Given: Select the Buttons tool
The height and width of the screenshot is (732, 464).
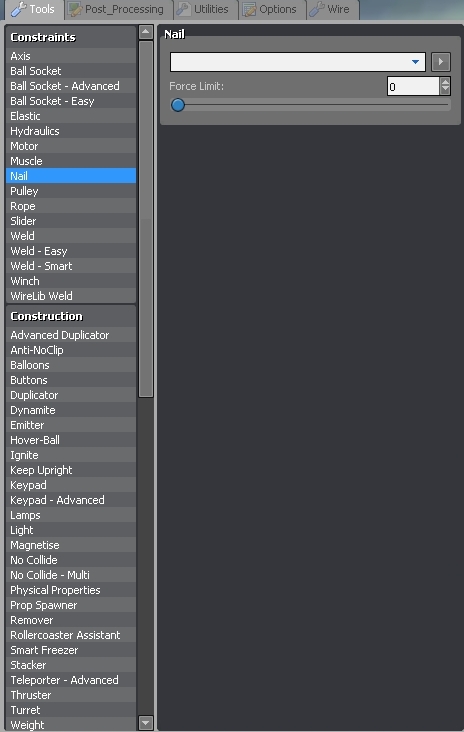Looking at the screenshot, I should [x=71, y=380].
